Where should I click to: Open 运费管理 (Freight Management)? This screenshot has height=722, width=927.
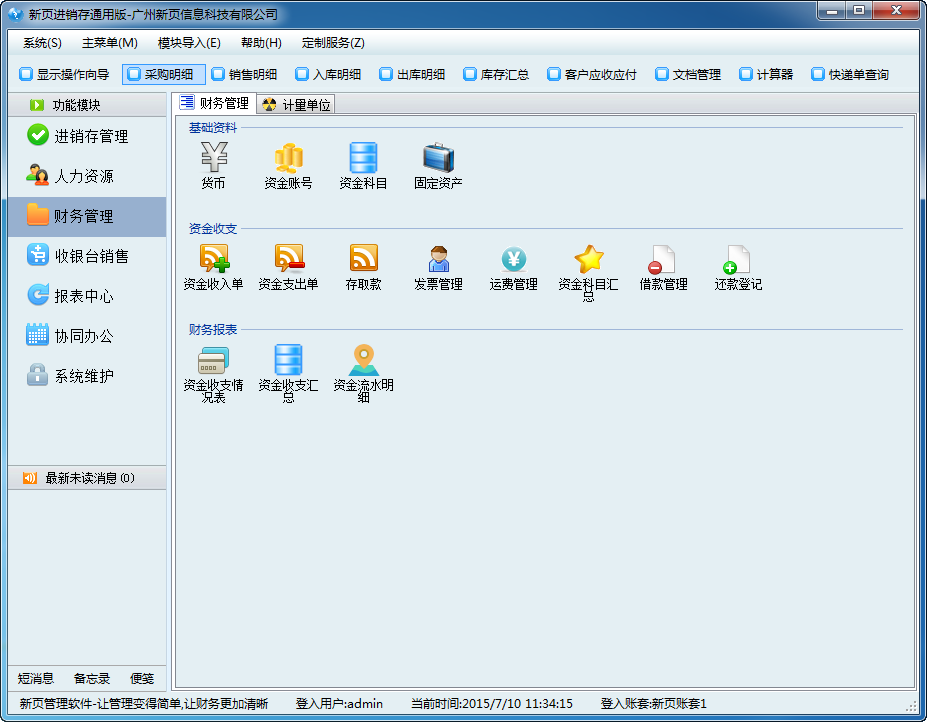tap(512, 262)
